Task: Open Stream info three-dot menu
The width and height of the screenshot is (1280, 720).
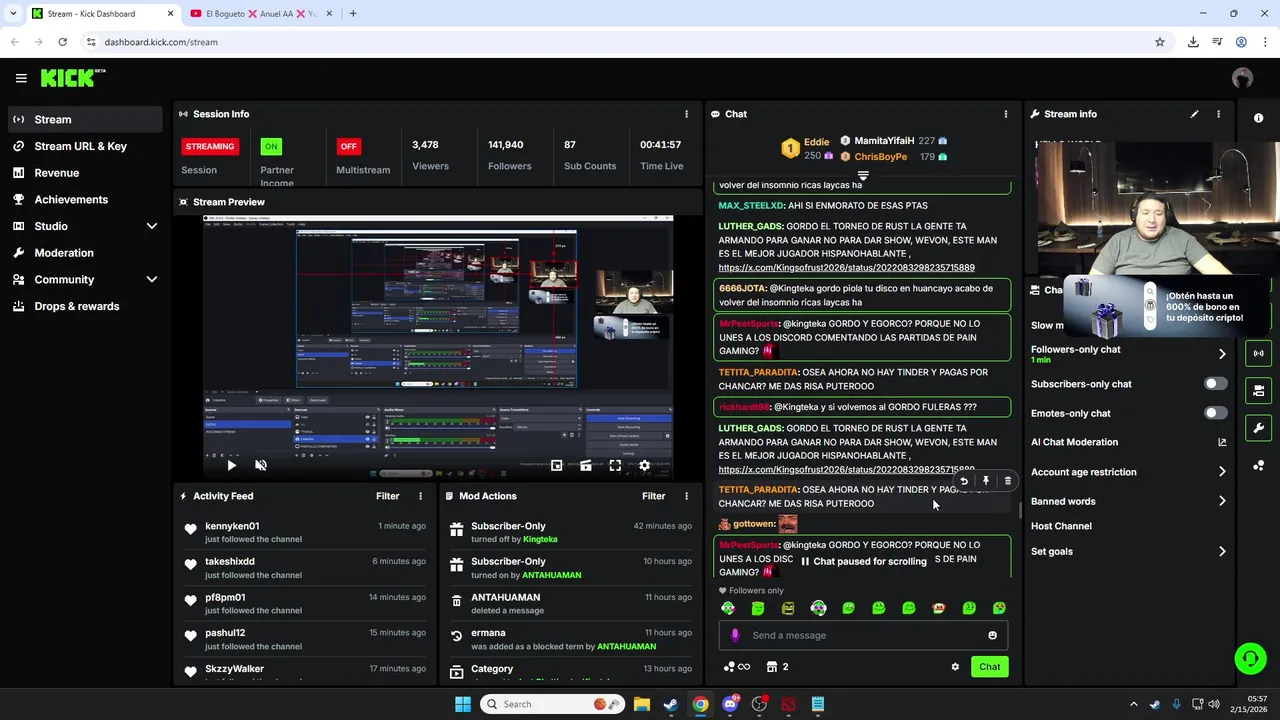Action: [x=1218, y=114]
